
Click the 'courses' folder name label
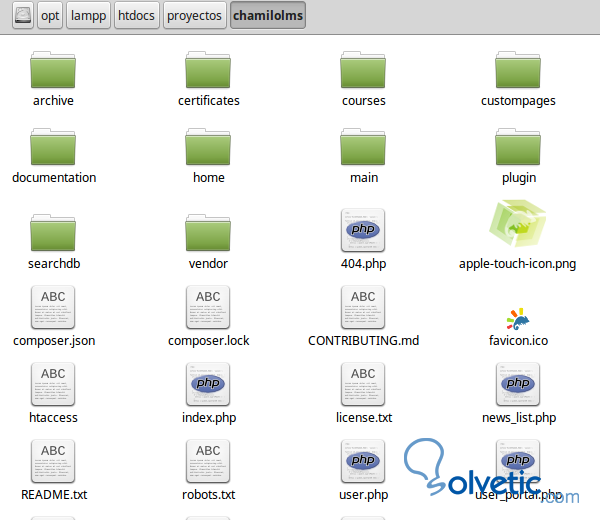point(364,101)
